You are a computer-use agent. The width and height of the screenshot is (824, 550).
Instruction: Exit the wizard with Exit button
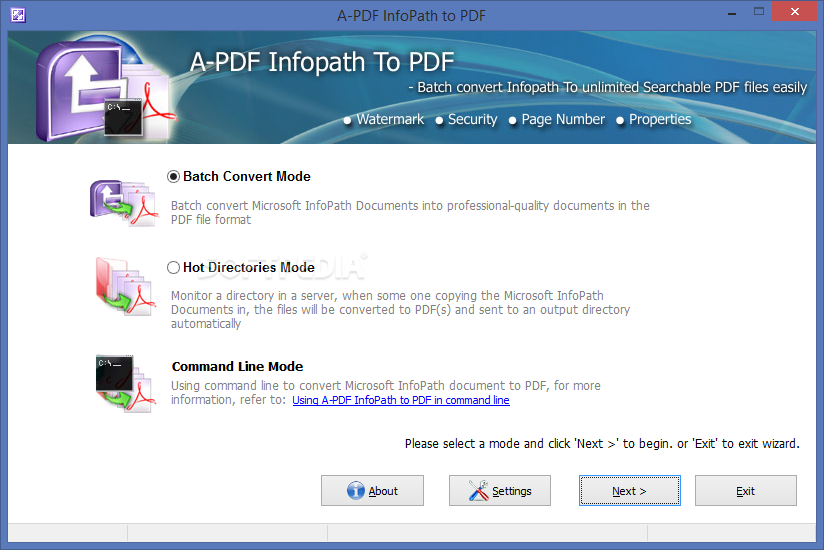(x=746, y=491)
